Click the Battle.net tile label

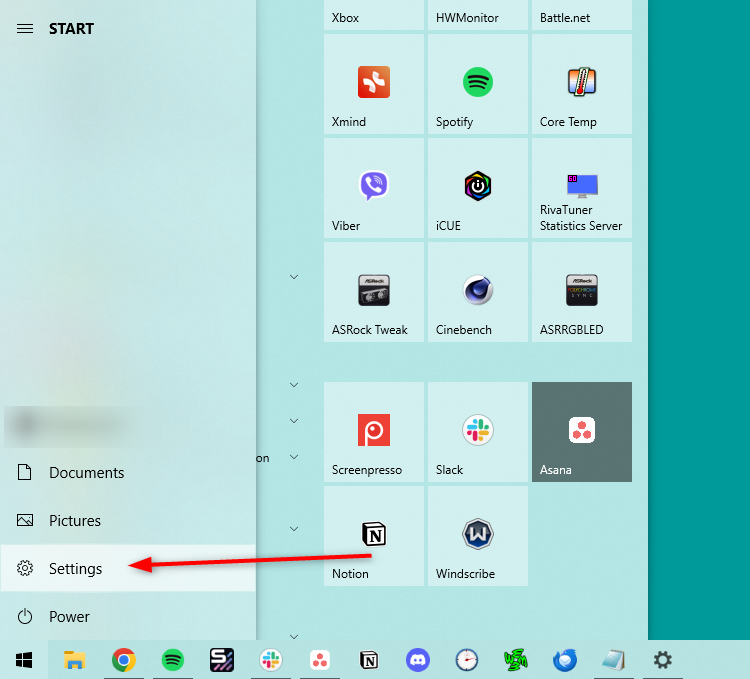[564, 18]
